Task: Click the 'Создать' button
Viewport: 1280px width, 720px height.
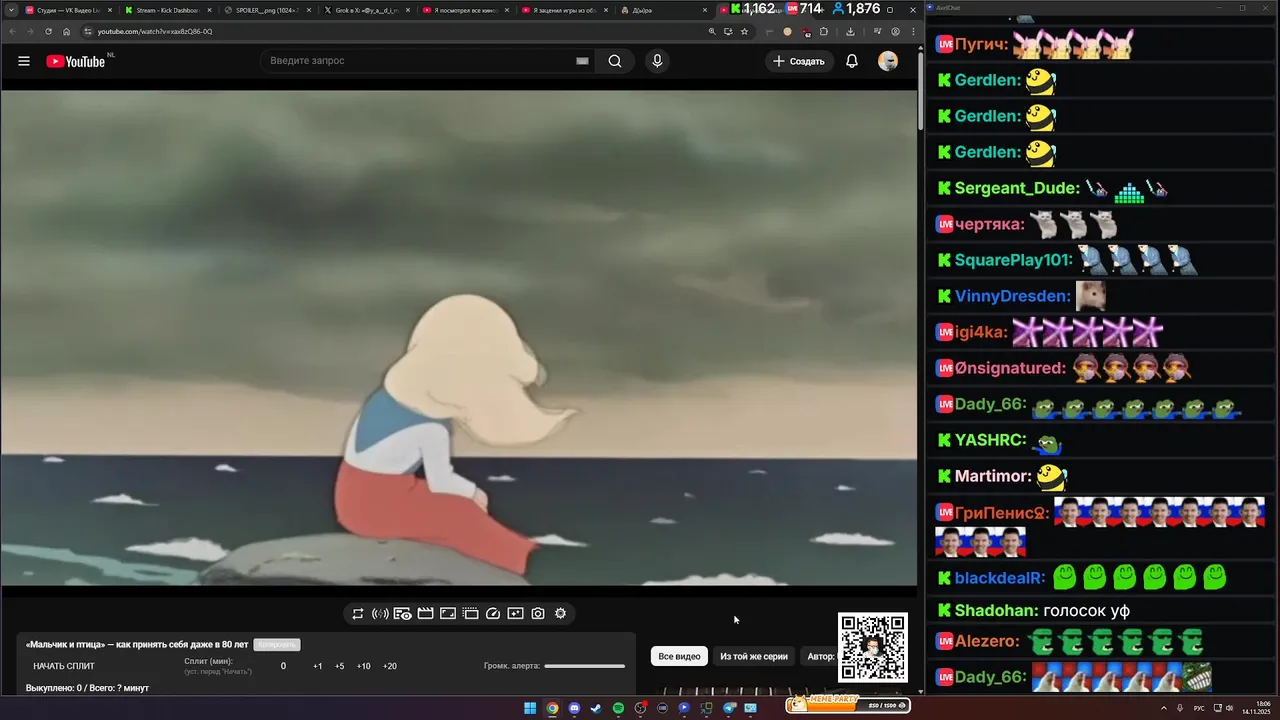Action: [799, 61]
